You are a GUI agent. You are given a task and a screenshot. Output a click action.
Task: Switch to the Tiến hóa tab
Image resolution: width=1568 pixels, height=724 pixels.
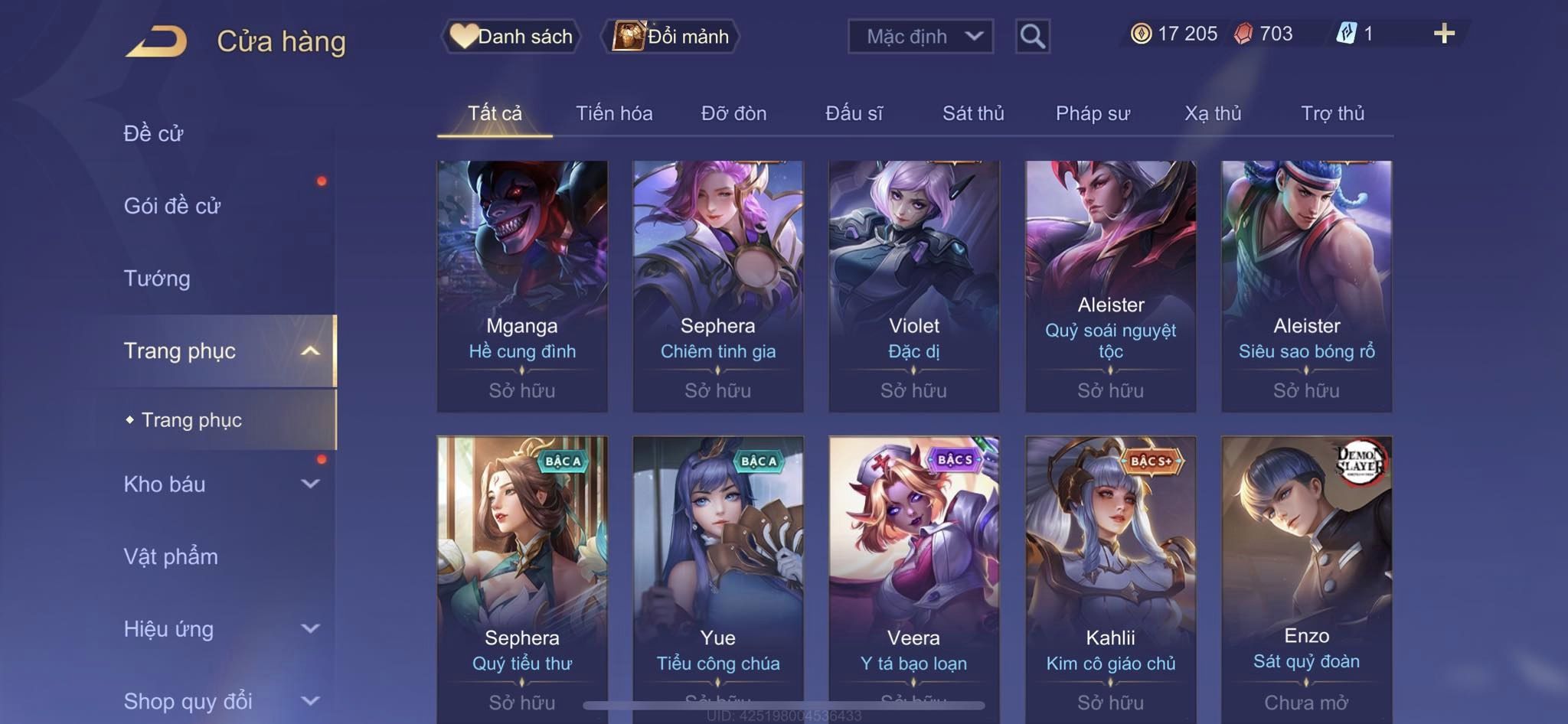click(614, 113)
